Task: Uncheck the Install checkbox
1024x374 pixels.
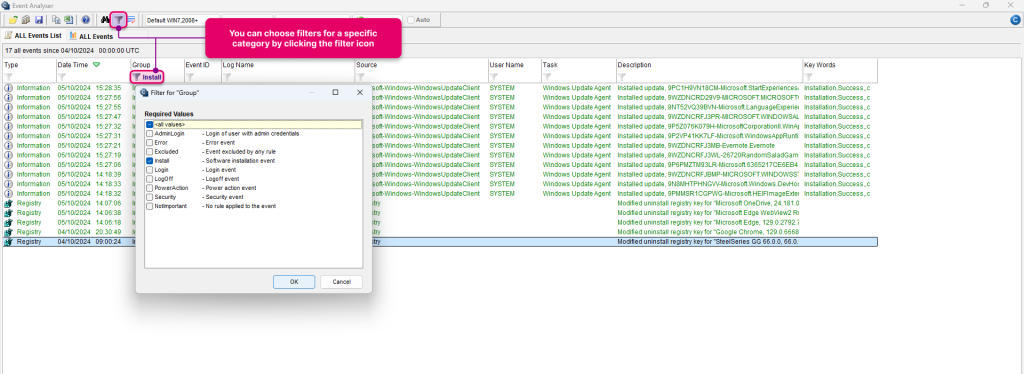Action: (x=150, y=161)
